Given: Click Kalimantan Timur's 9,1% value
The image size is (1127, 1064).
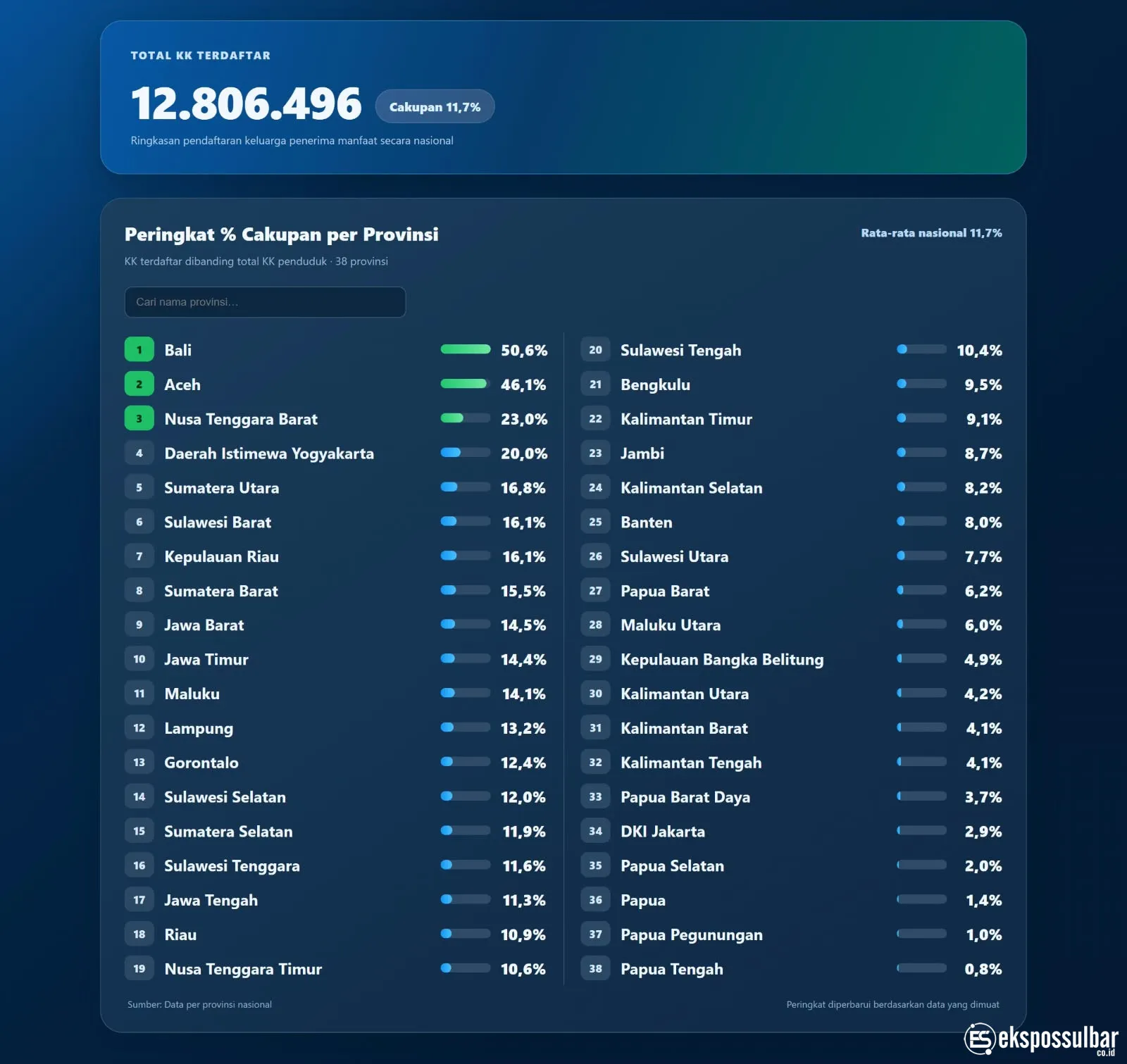Looking at the screenshot, I should [x=984, y=419].
